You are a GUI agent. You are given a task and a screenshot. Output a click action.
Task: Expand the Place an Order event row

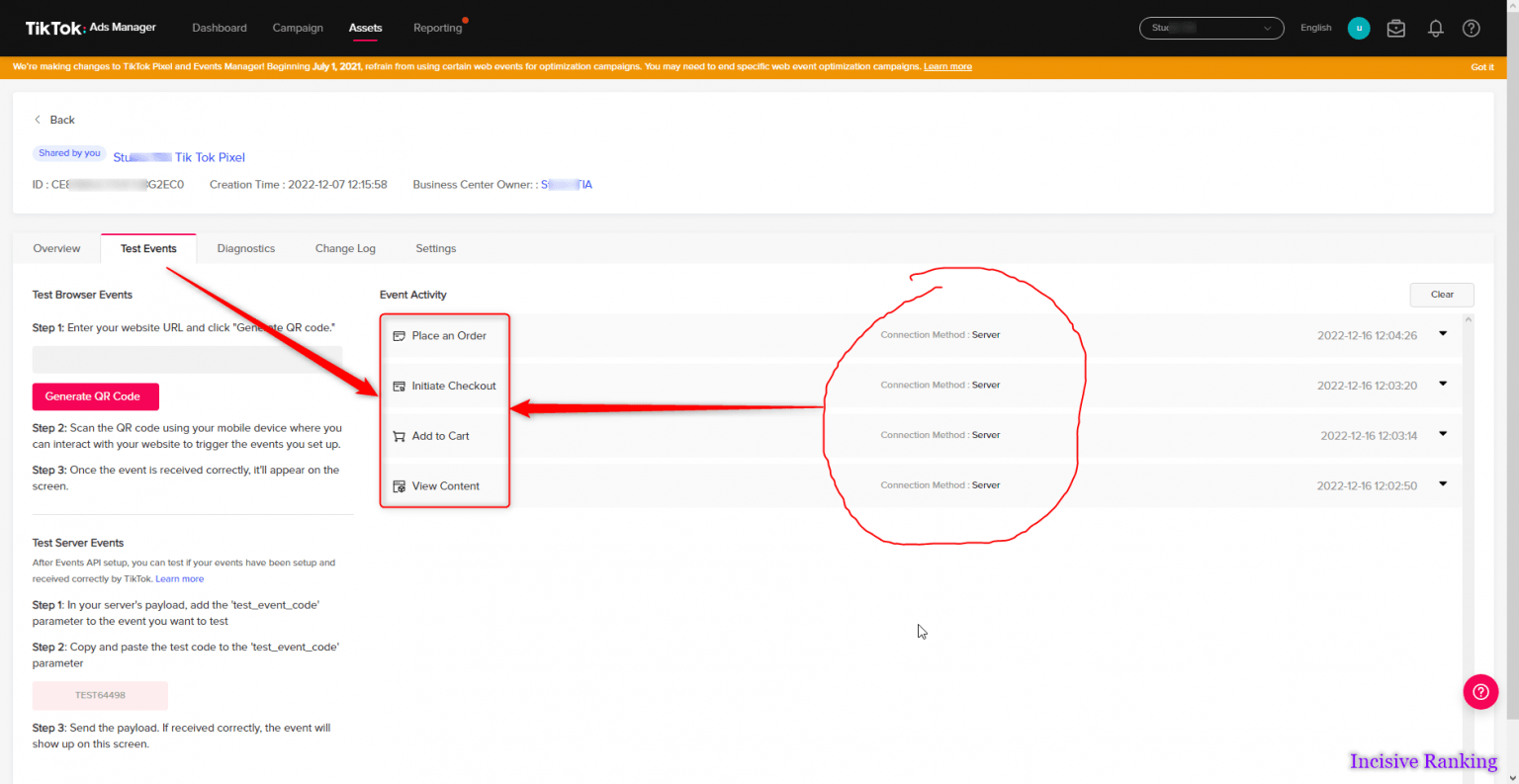point(1443,334)
